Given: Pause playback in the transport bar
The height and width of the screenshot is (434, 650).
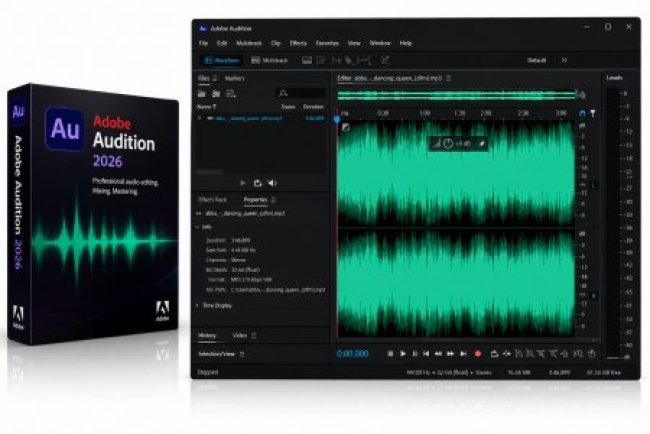Looking at the screenshot, I should [x=415, y=354].
